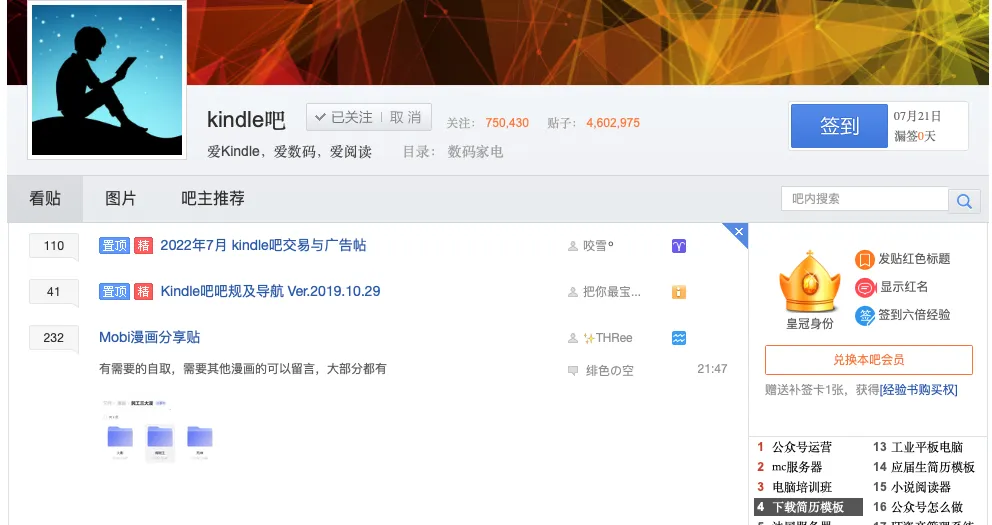Focus the 吧内搜索 search field
The width and height of the screenshot is (992, 525).
864,199
